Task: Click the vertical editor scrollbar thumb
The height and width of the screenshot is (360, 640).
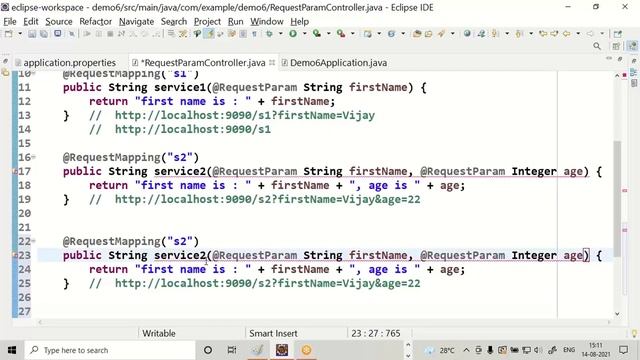Action: pyautogui.click(x=617, y=198)
